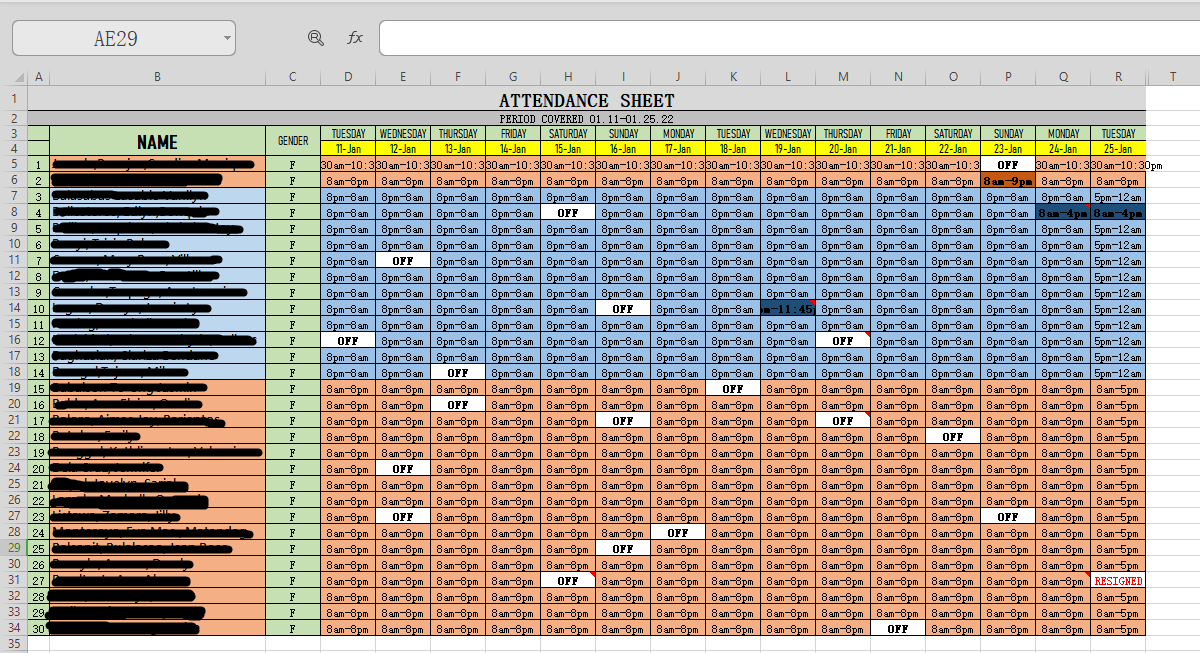
Task: Select the OFF cell in row 24
Action: pyautogui.click(x=403, y=469)
